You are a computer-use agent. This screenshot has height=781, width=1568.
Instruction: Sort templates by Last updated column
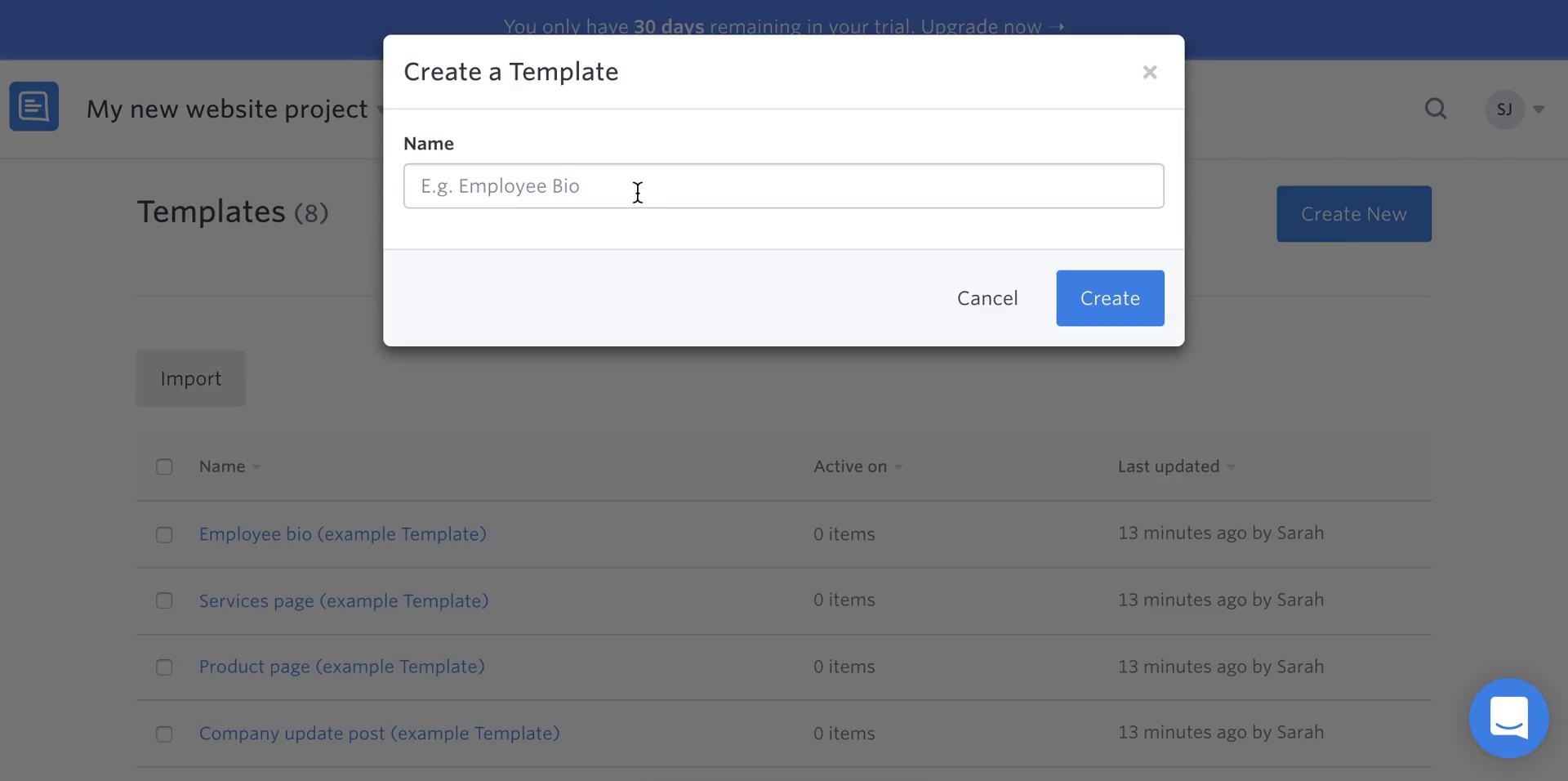coord(1176,466)
